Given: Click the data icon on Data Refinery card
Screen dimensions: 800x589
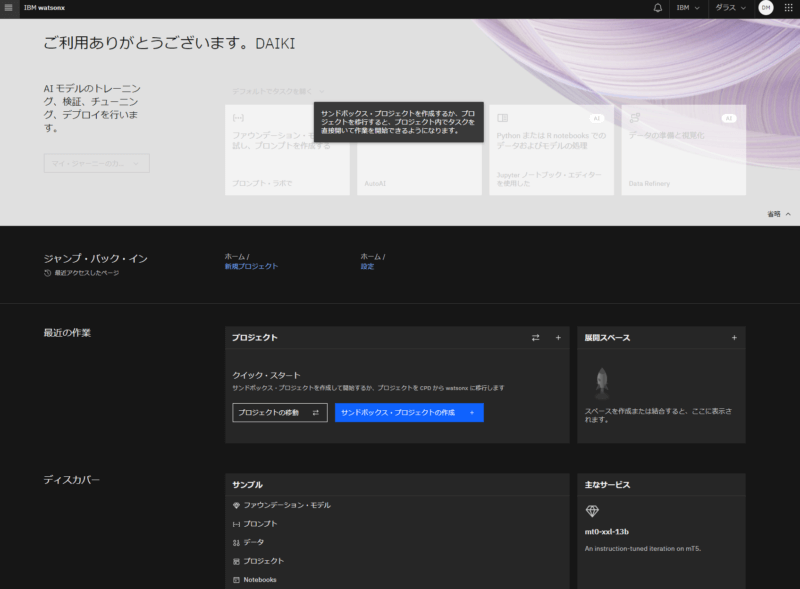Looking at the screenshot, I should coord(635,118).
